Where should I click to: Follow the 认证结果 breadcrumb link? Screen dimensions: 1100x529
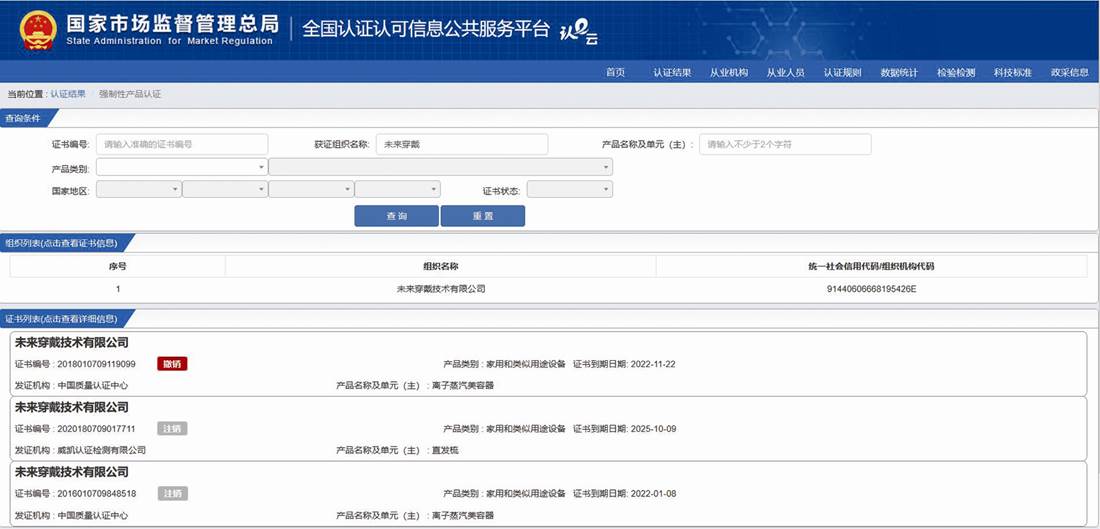coord(68,94)
